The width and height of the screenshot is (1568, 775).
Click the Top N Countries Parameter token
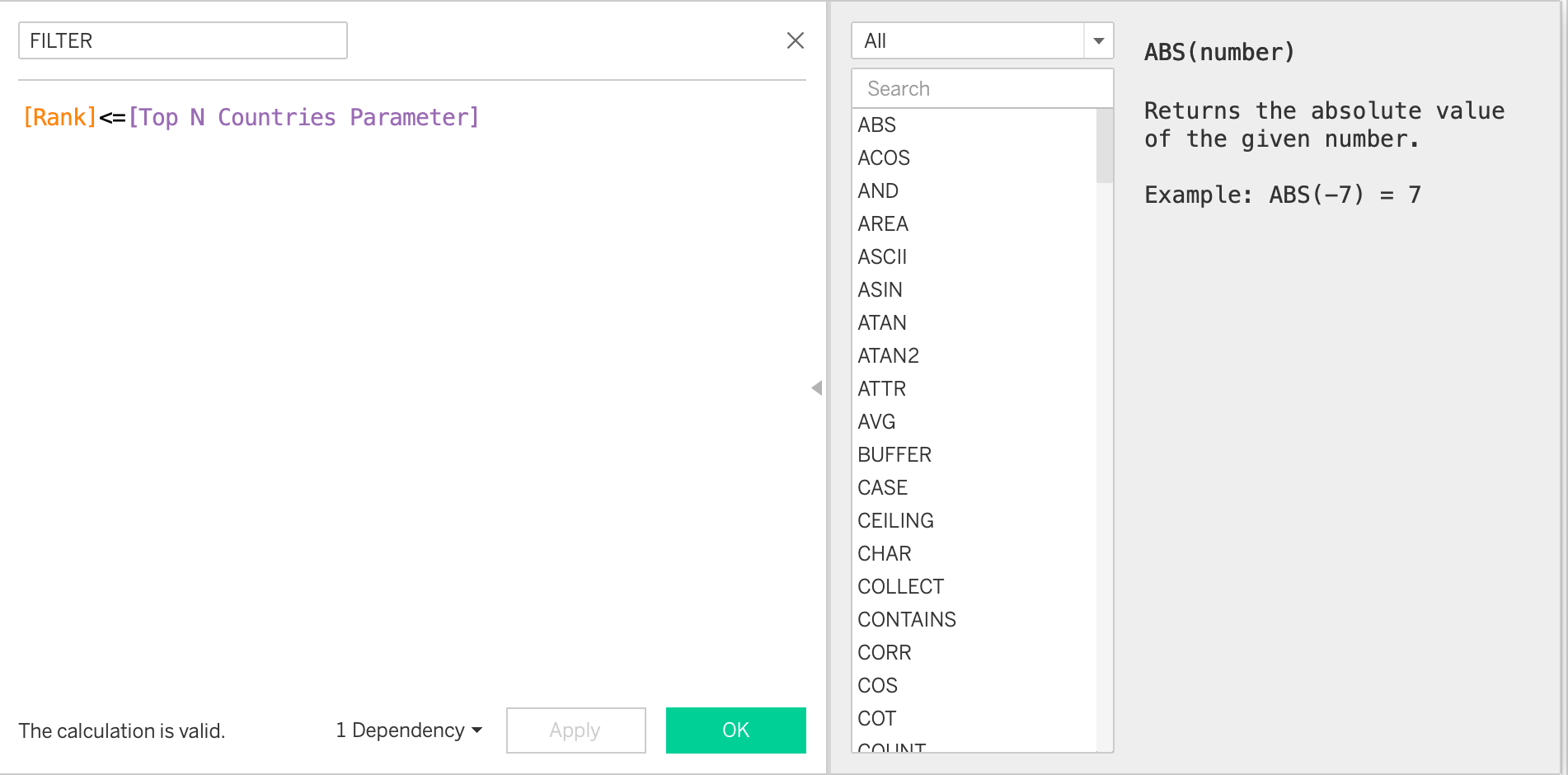[x=303, y=117]
